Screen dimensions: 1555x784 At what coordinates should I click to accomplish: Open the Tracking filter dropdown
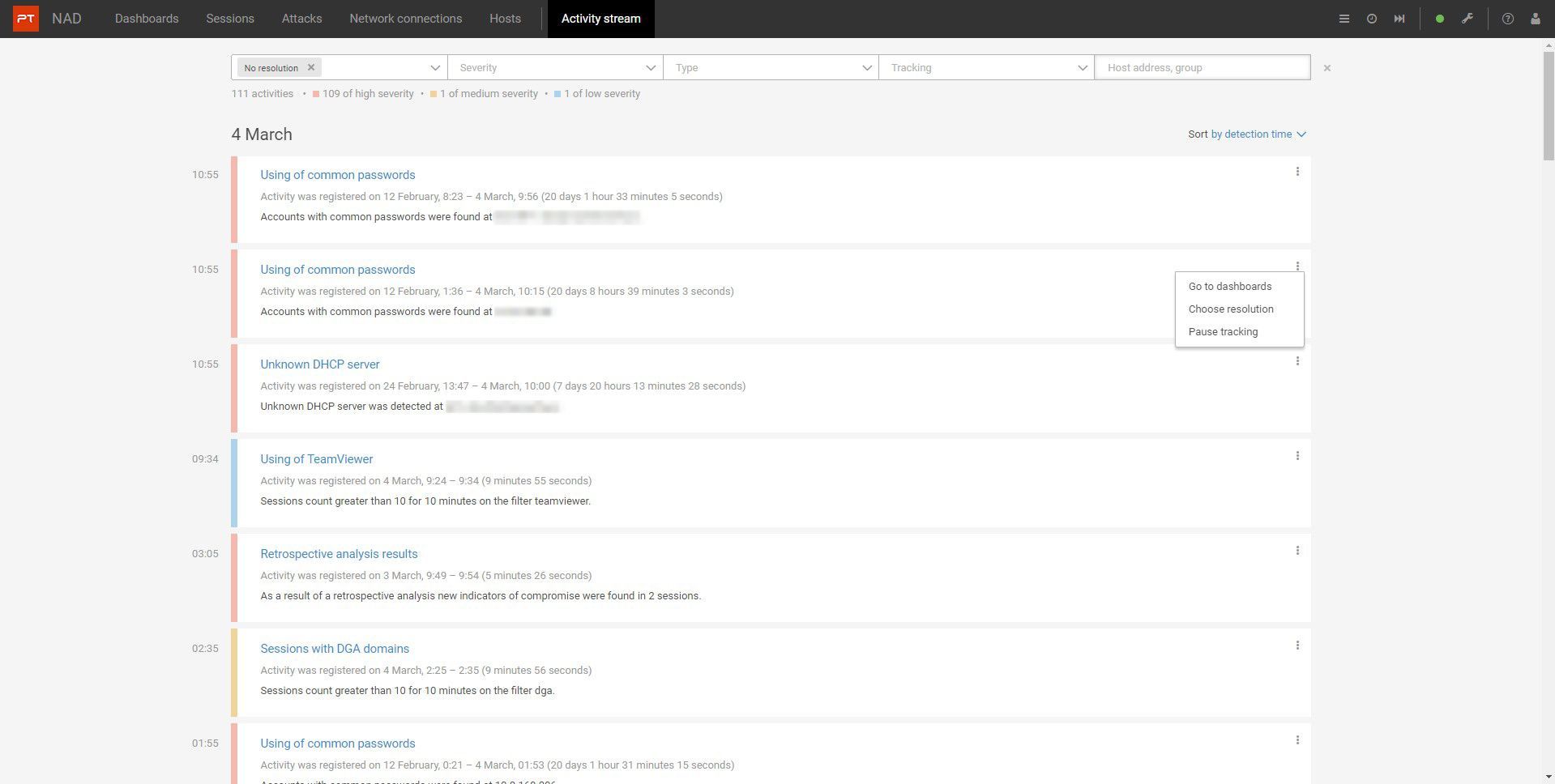pos(986,68)
